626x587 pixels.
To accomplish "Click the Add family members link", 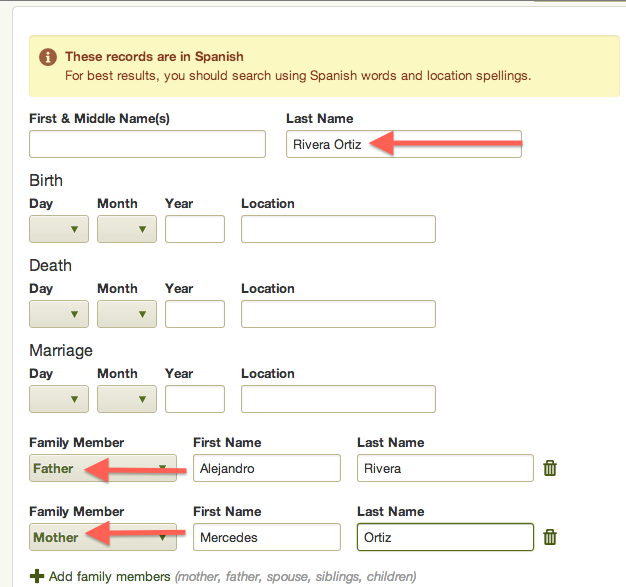I will [x=109, y=577].
